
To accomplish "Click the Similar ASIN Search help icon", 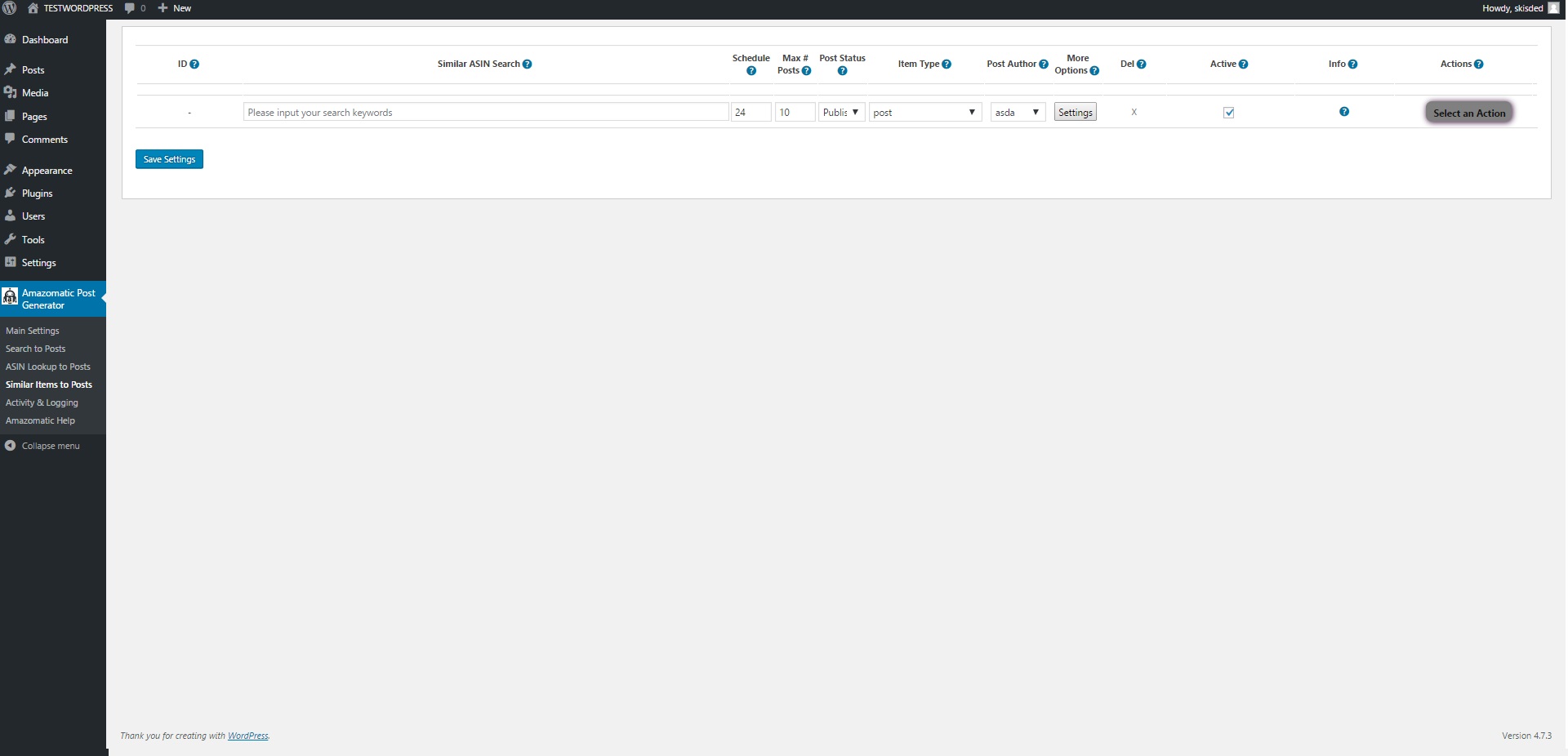I will coord(528,64).
